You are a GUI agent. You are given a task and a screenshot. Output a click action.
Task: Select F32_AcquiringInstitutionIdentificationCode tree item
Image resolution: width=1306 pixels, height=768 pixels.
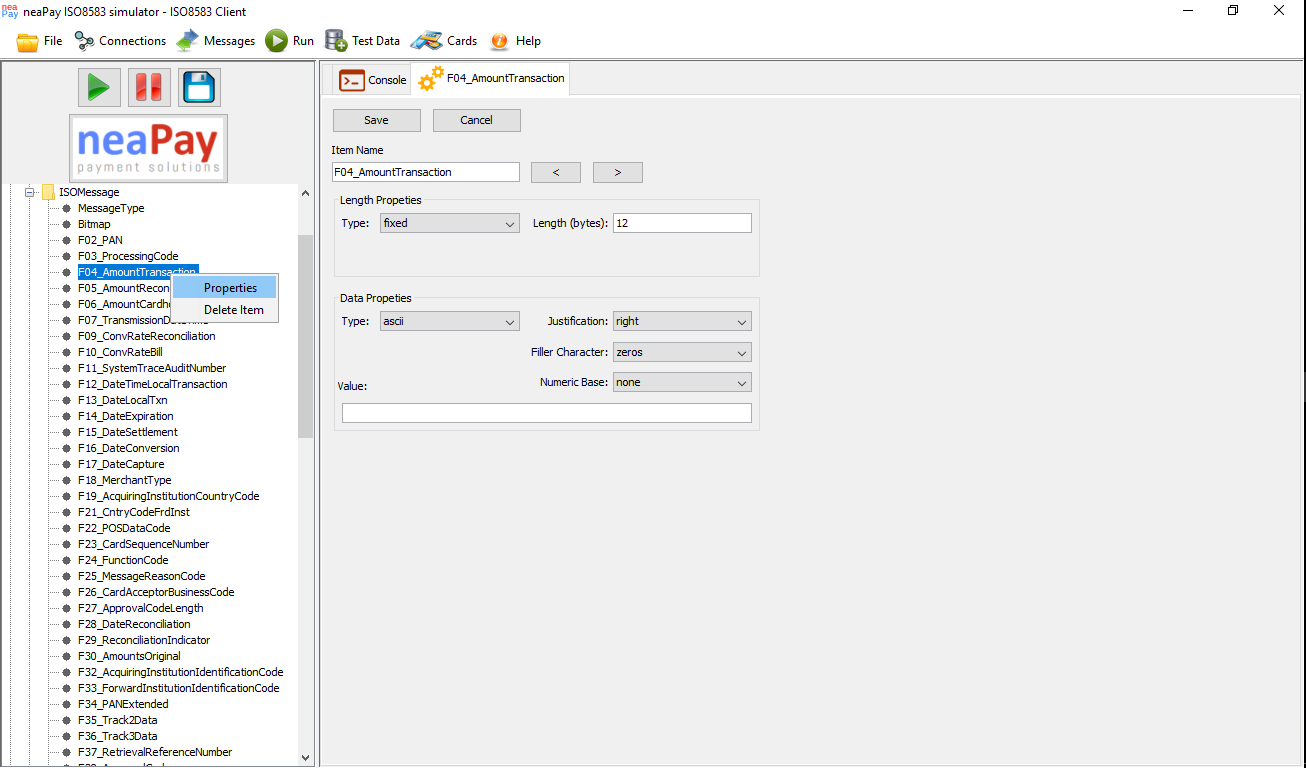pos(180,672)
